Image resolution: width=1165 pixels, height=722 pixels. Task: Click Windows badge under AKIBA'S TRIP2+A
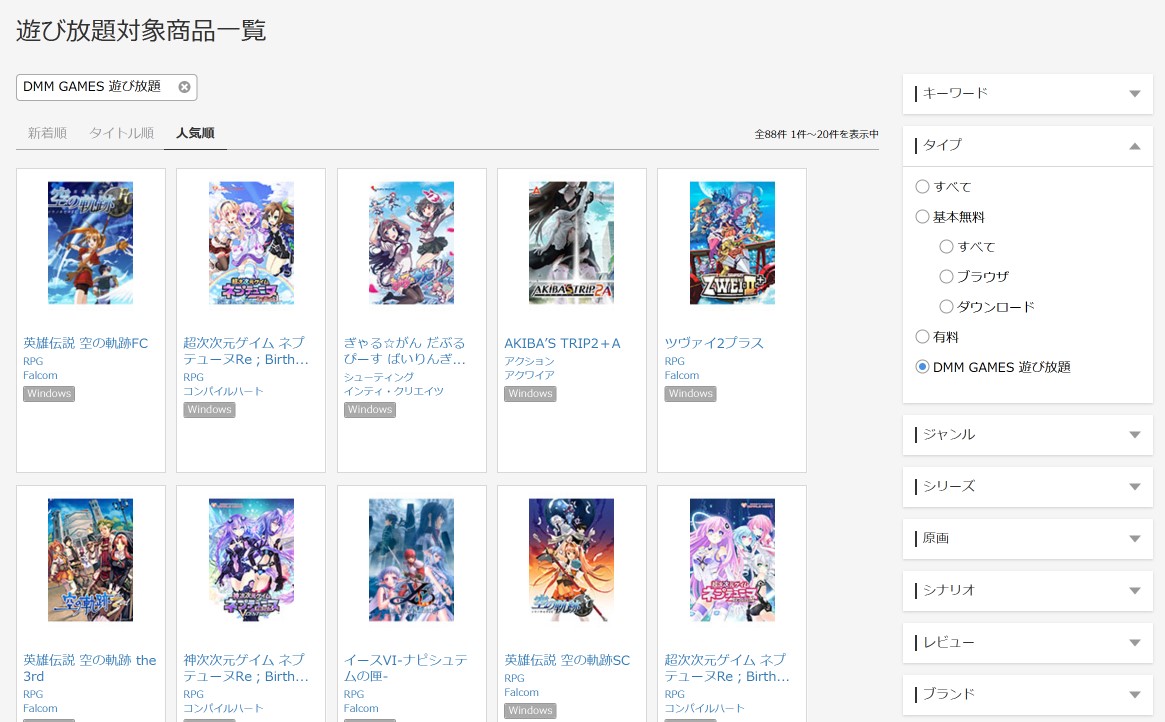[530, 394]
